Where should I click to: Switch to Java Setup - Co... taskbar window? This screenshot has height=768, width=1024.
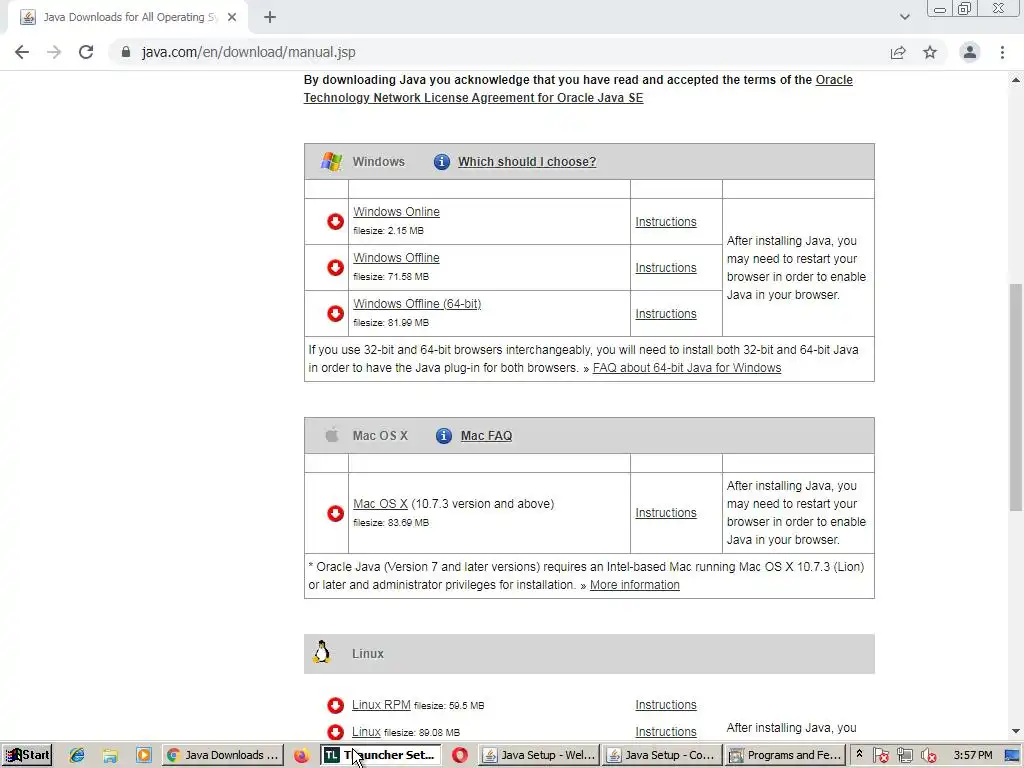click(x=662, y=755)
